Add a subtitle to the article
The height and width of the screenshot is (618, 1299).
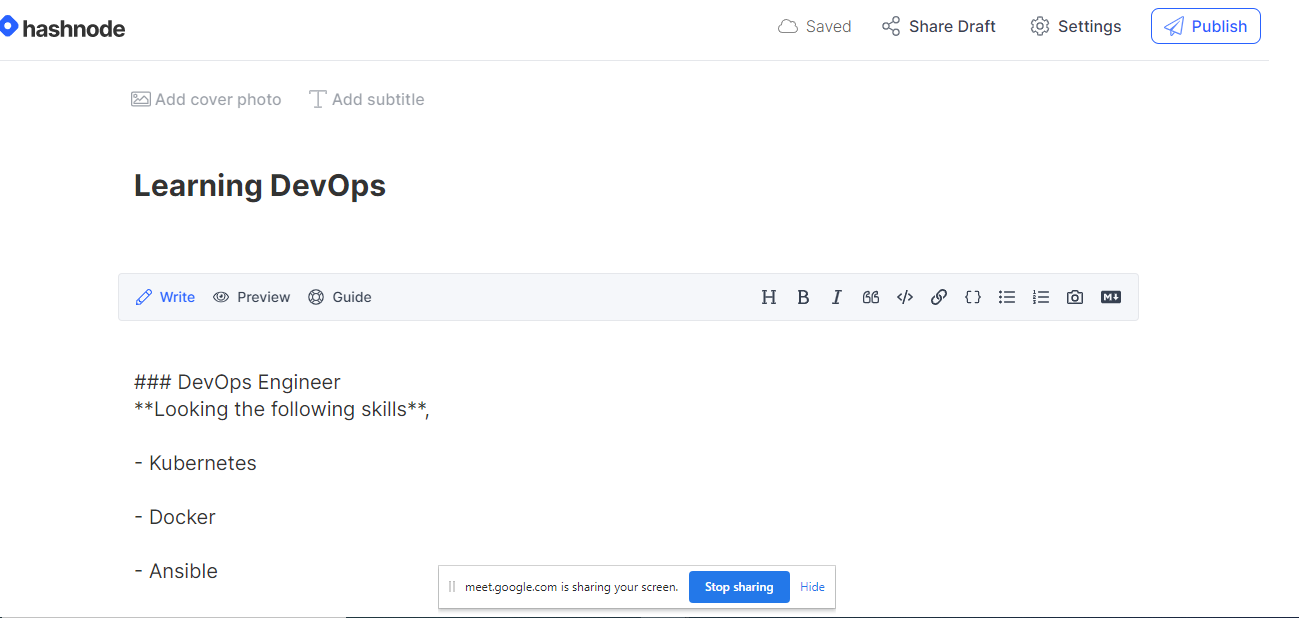367,99
